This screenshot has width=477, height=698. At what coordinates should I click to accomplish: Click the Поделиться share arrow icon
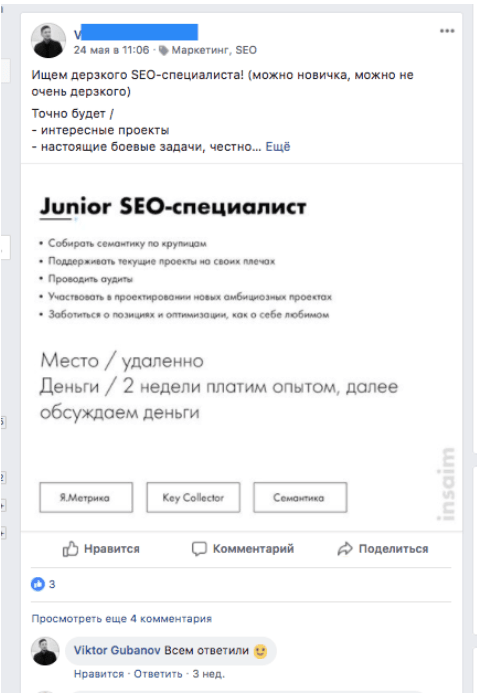pos(345,549)
